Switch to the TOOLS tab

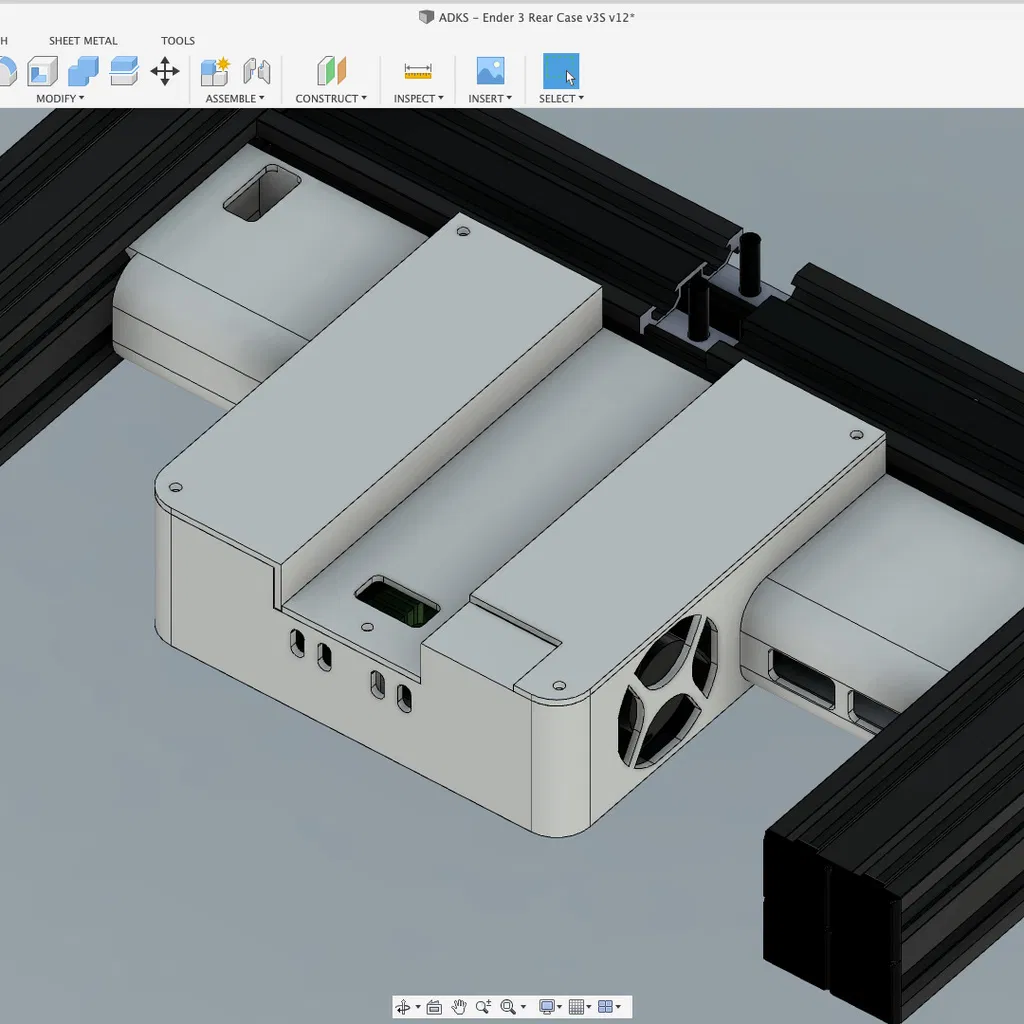click(x=178, y=41)
